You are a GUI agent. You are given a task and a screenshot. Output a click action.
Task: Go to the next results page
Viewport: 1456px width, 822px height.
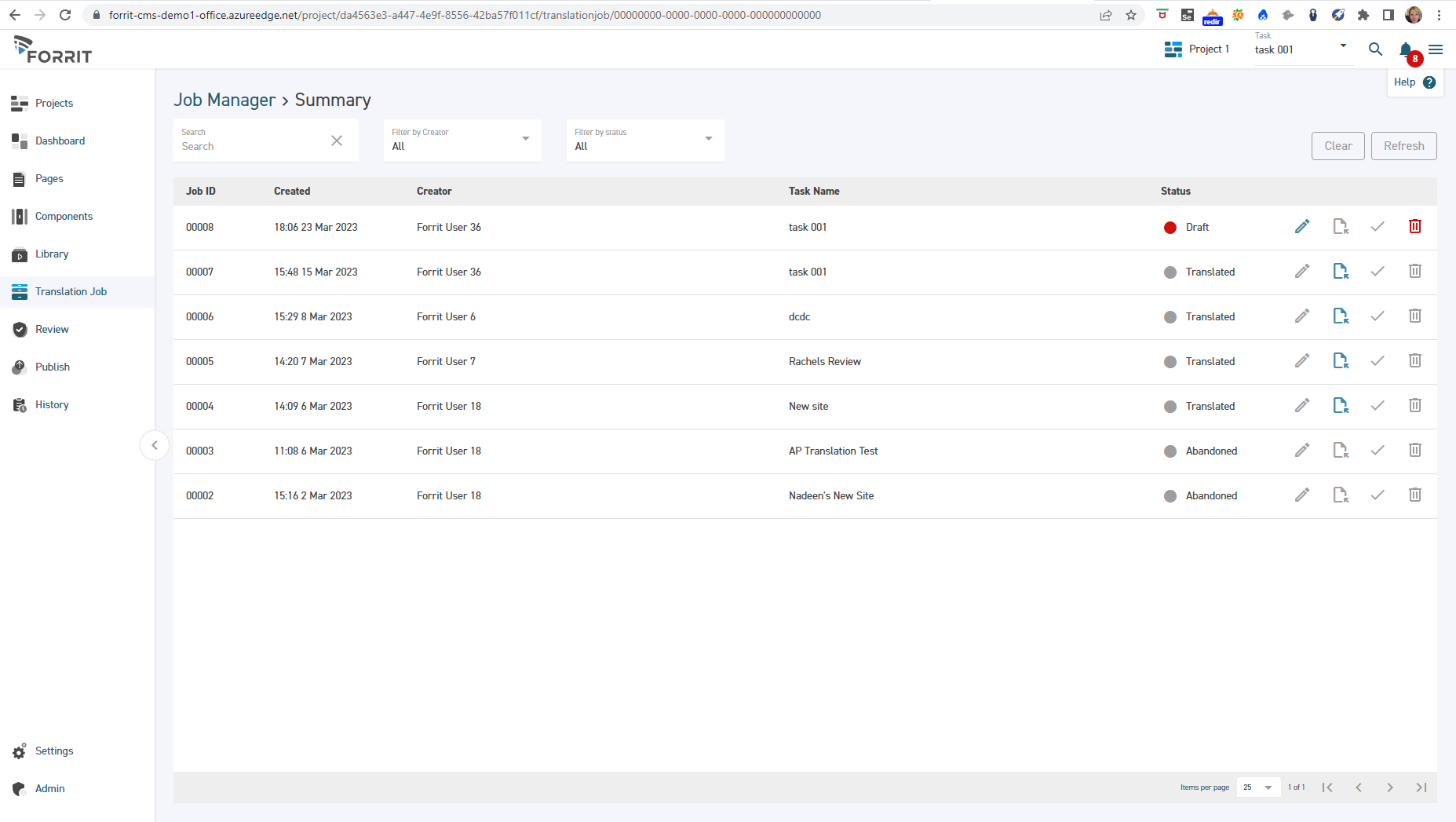(x=1390, y=787)
